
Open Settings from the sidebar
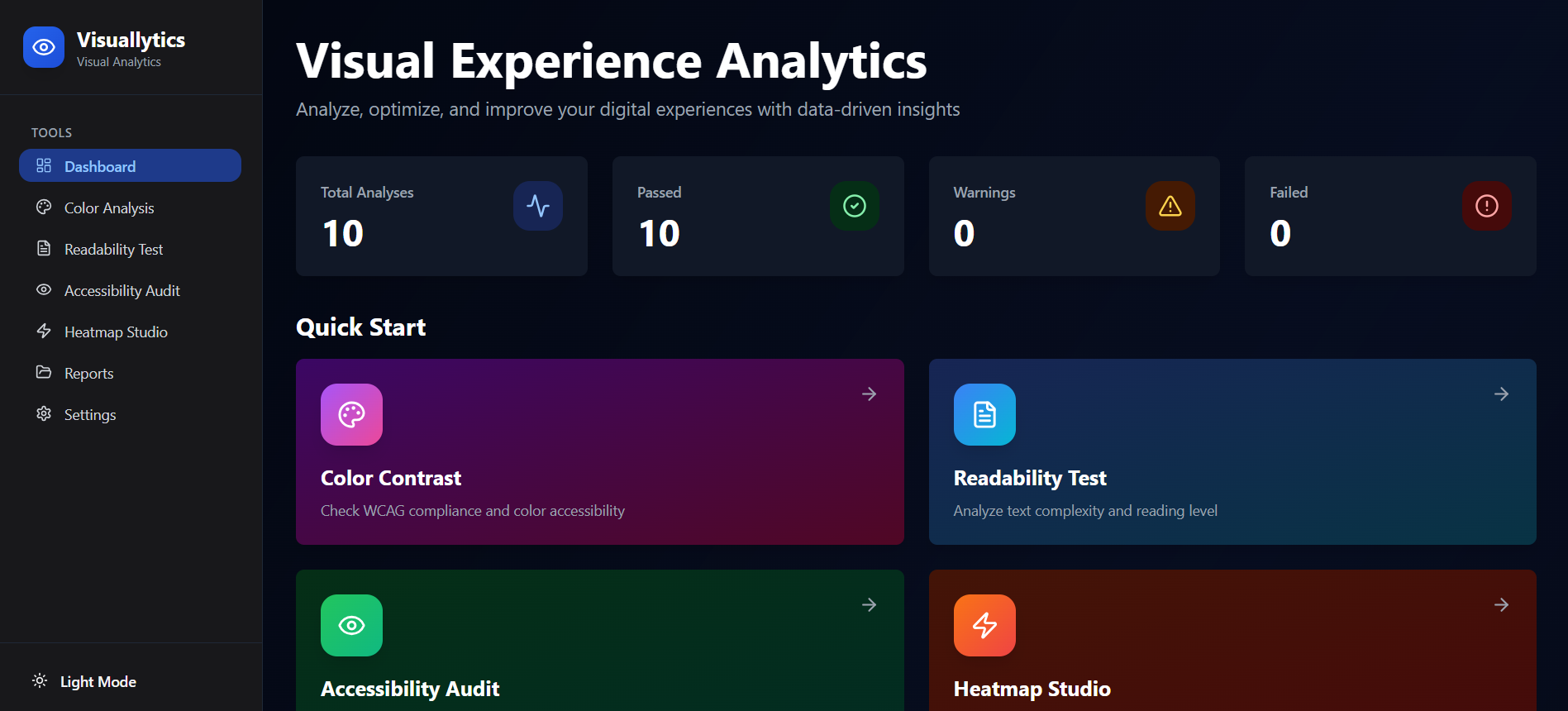pyautogui.click(x=130, y=414)
